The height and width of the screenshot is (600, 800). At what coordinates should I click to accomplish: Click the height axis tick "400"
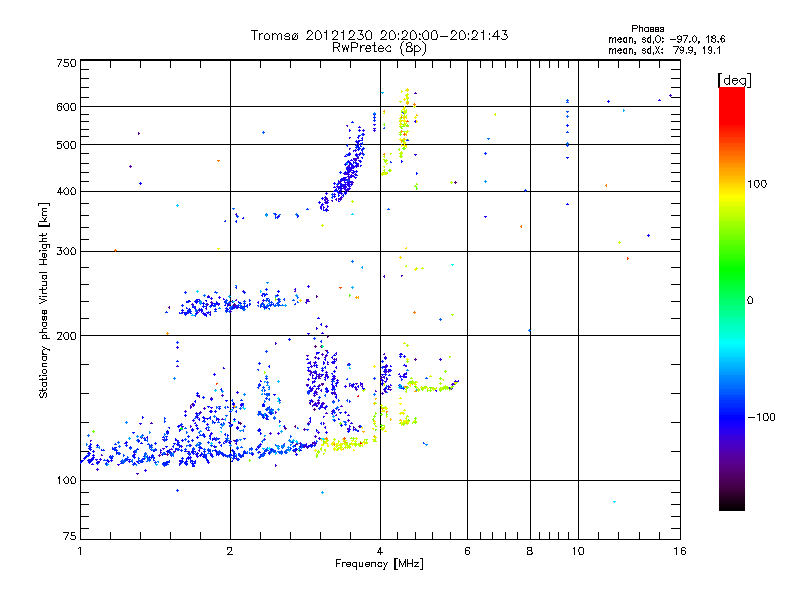[x=67, y=192]
